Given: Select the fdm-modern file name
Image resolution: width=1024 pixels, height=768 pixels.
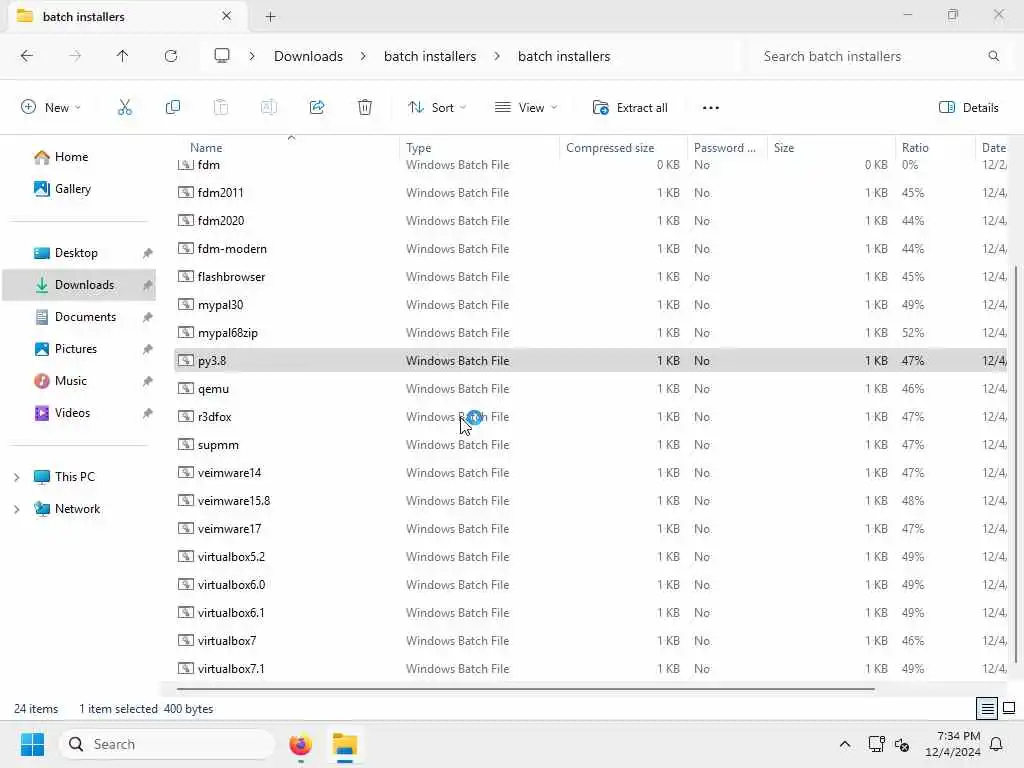Looking at the screenshot, I should (x=232, y=249).
